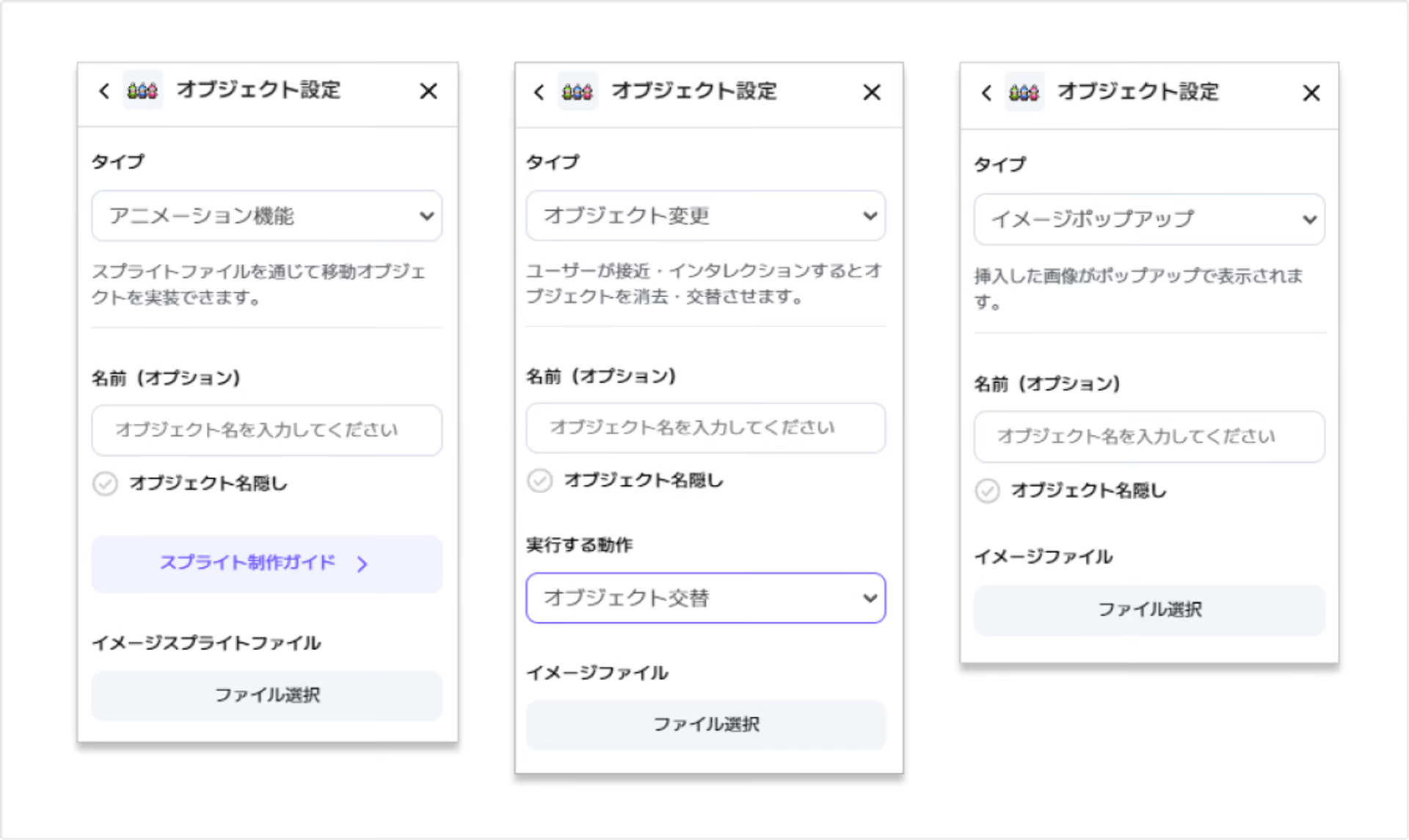
Task: Open the オブジェクト変更 type dropdown
Action: pos(705,216)
